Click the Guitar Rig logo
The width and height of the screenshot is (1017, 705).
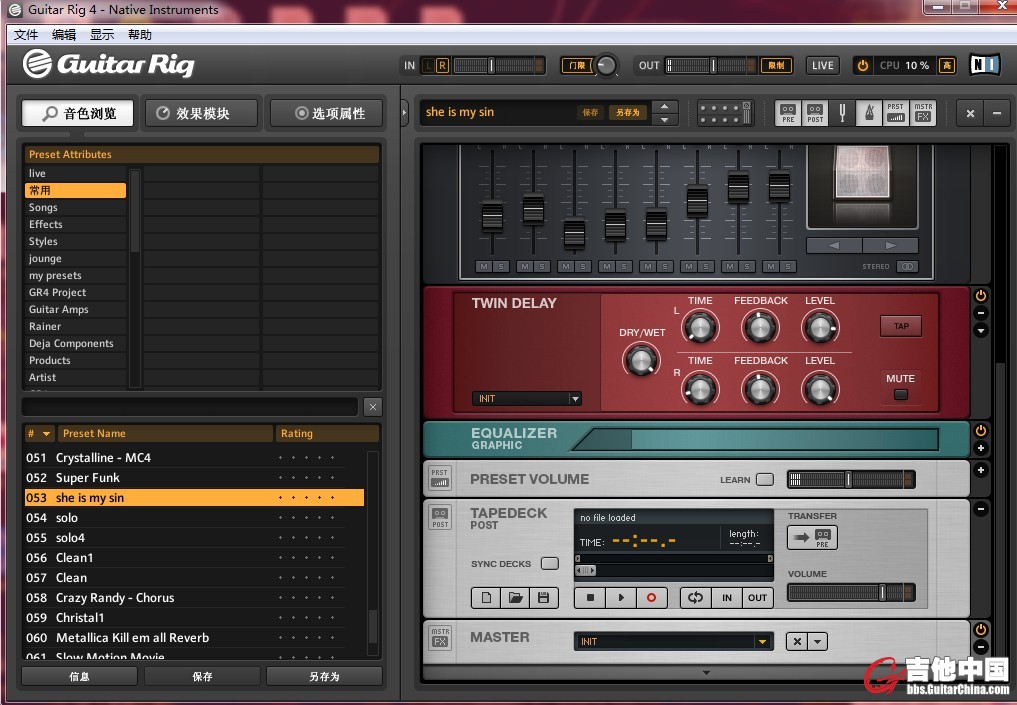(x=109, y=64)
